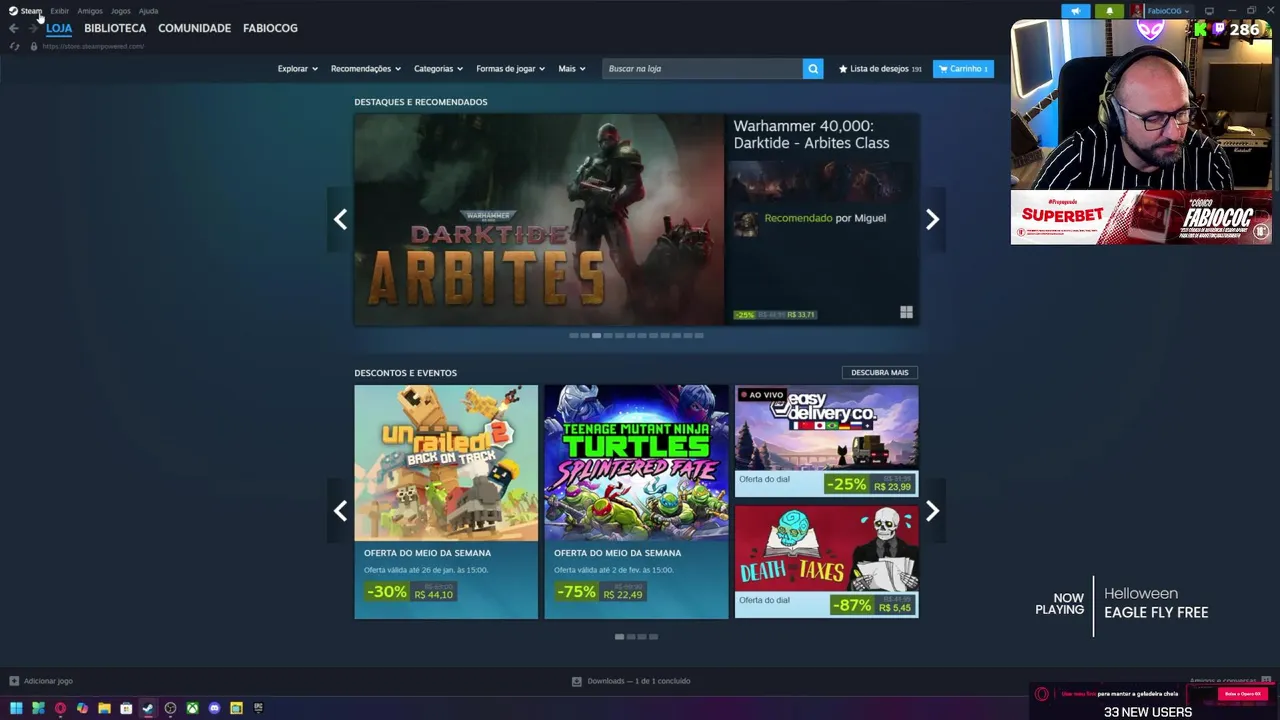Select the first discounts carousel page dot
Screen dimensions: 1280x720
point(620,637)
